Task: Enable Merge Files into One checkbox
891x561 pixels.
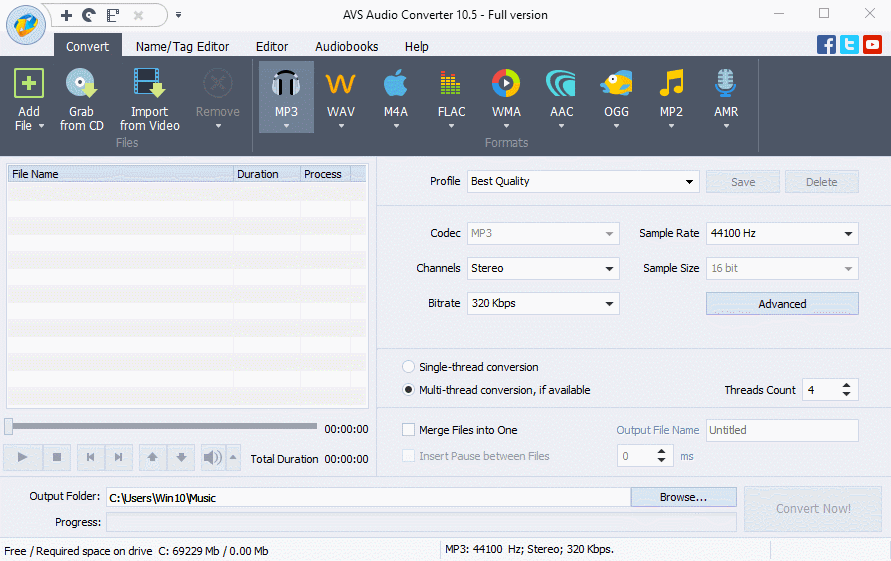Action: 408,430
